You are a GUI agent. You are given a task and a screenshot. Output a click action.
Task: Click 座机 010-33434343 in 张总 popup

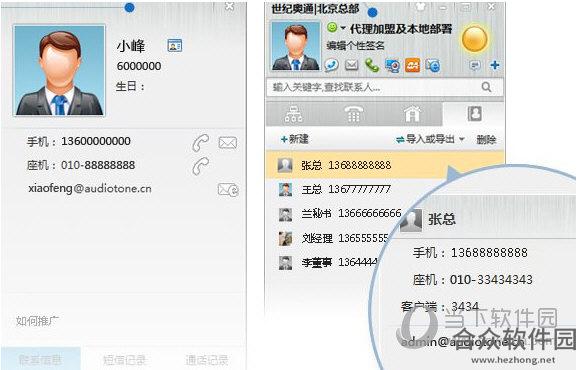coord(473,280)
